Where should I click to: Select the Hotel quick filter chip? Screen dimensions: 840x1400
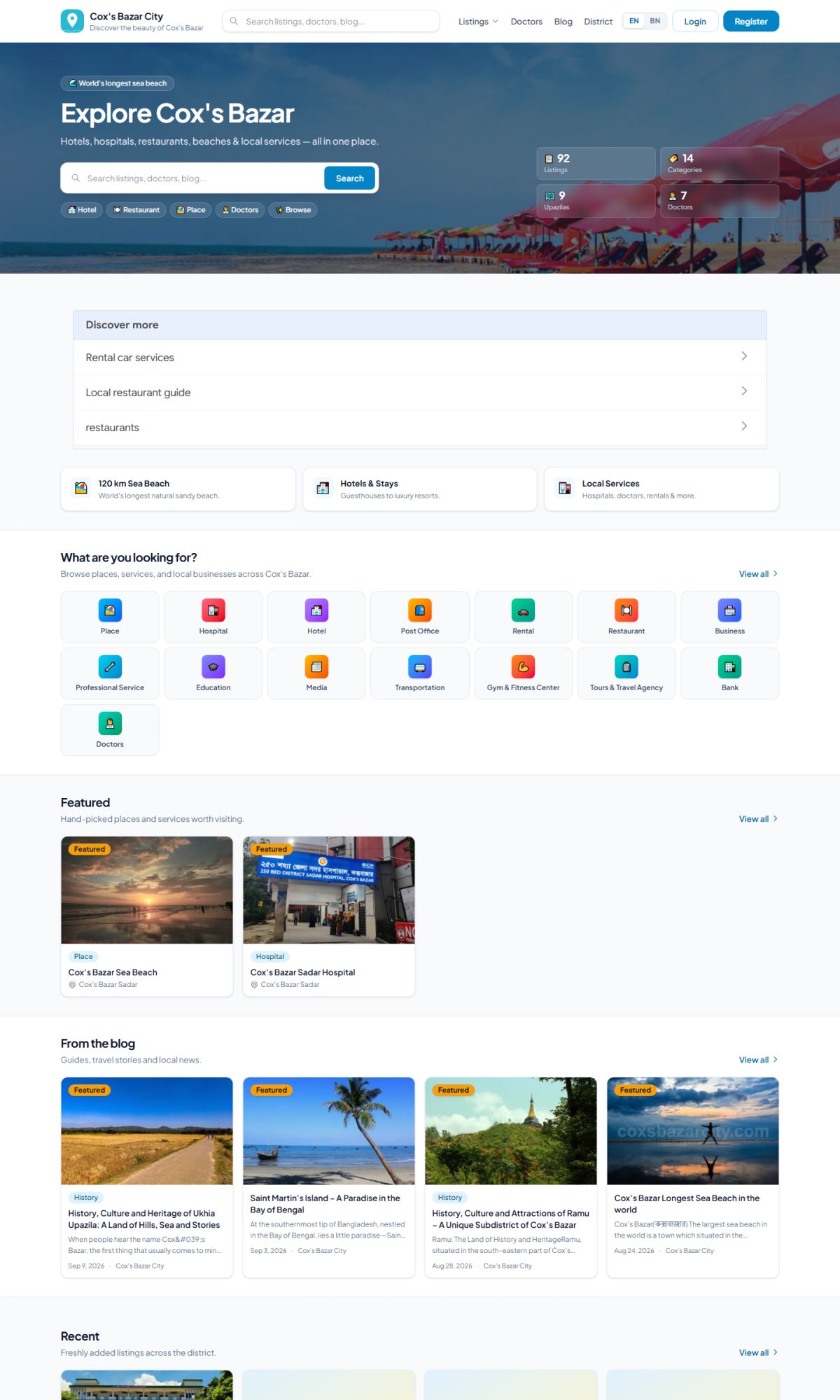82,210
